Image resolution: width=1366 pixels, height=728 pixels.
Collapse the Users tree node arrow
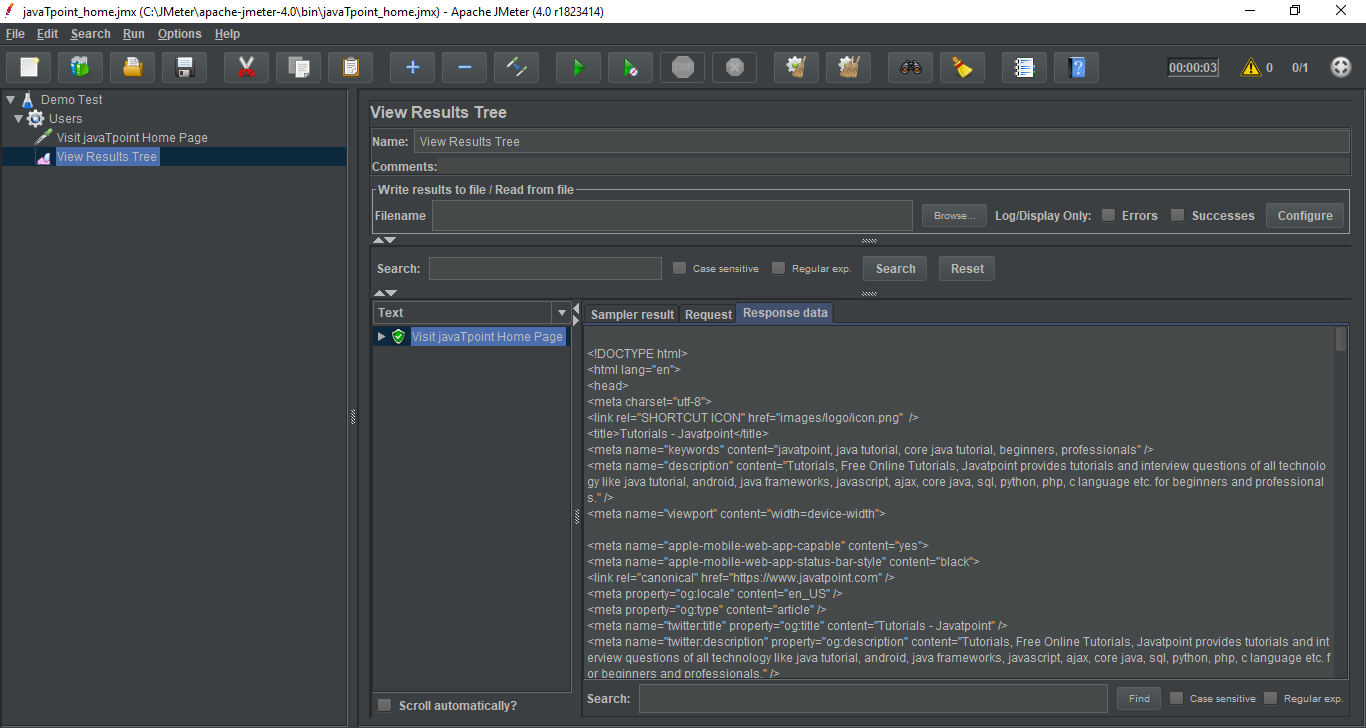pyautogui.click(x=18, y=118)
